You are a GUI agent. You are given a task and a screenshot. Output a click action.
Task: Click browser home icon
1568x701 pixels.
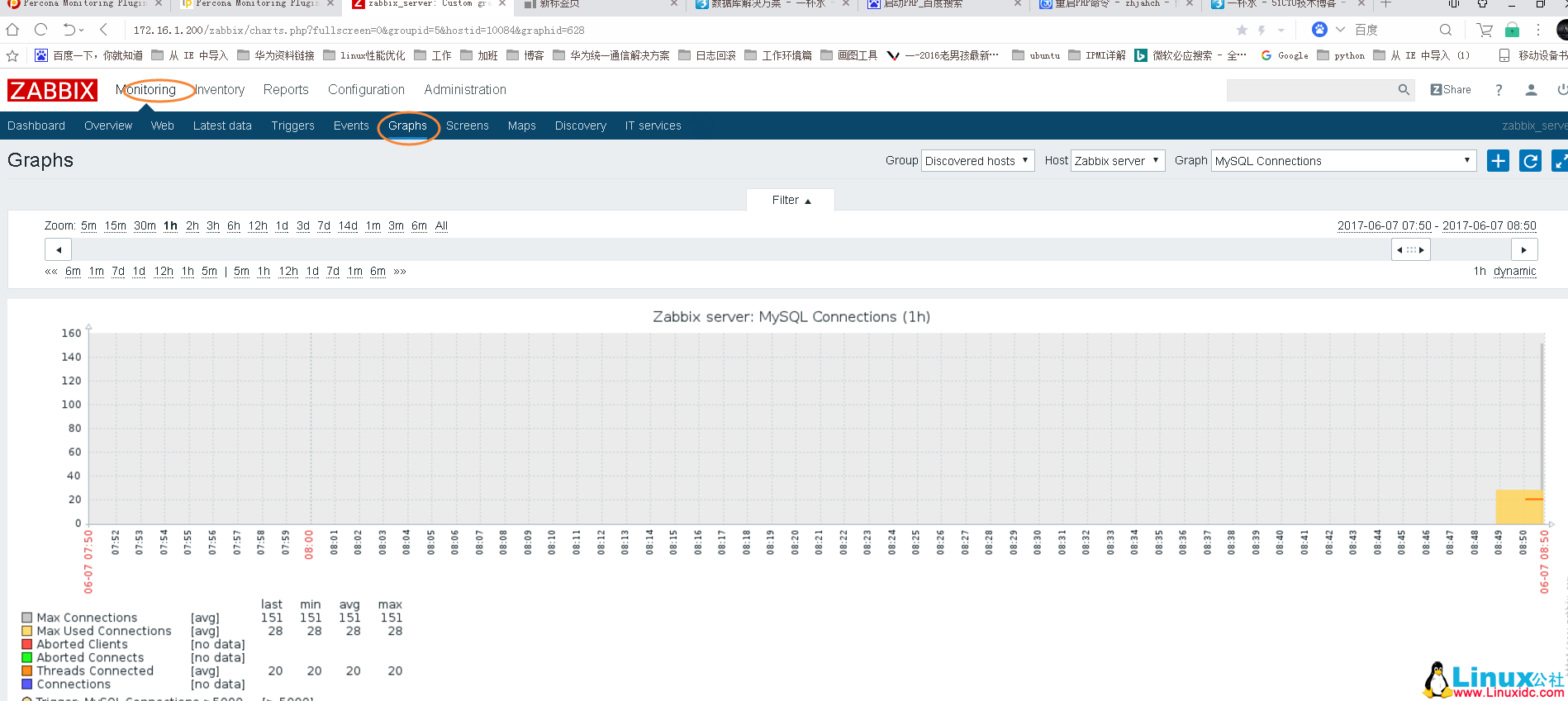click(12, 30)
